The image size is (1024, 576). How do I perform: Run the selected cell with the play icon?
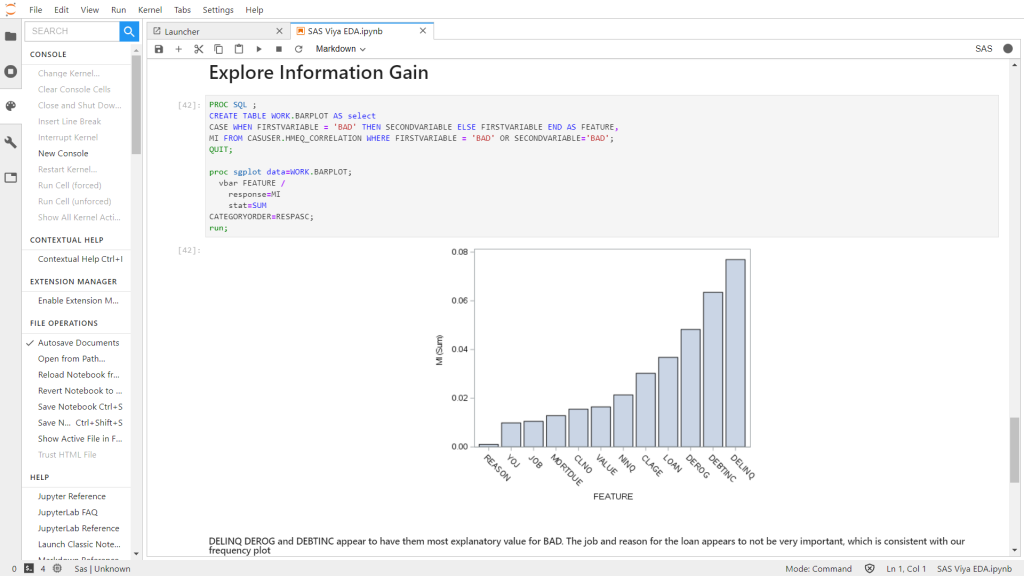259,49
